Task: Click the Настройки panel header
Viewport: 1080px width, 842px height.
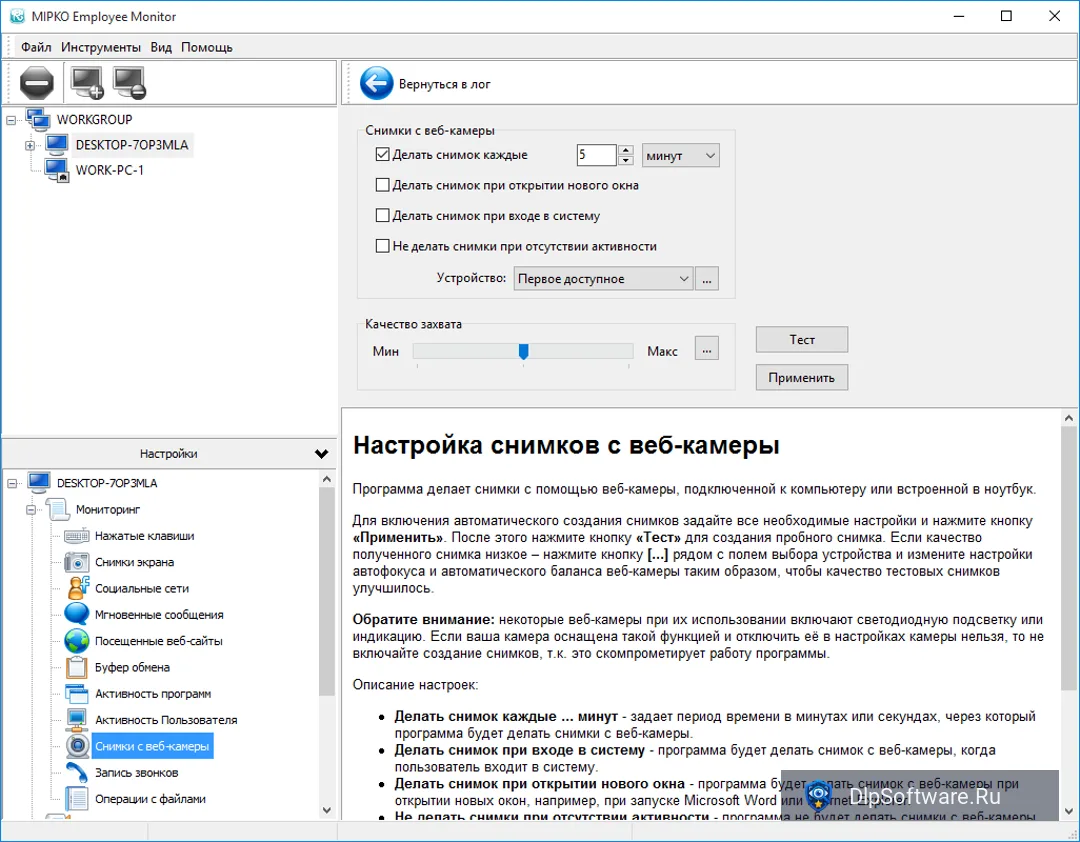Action: tap(168, 453)
